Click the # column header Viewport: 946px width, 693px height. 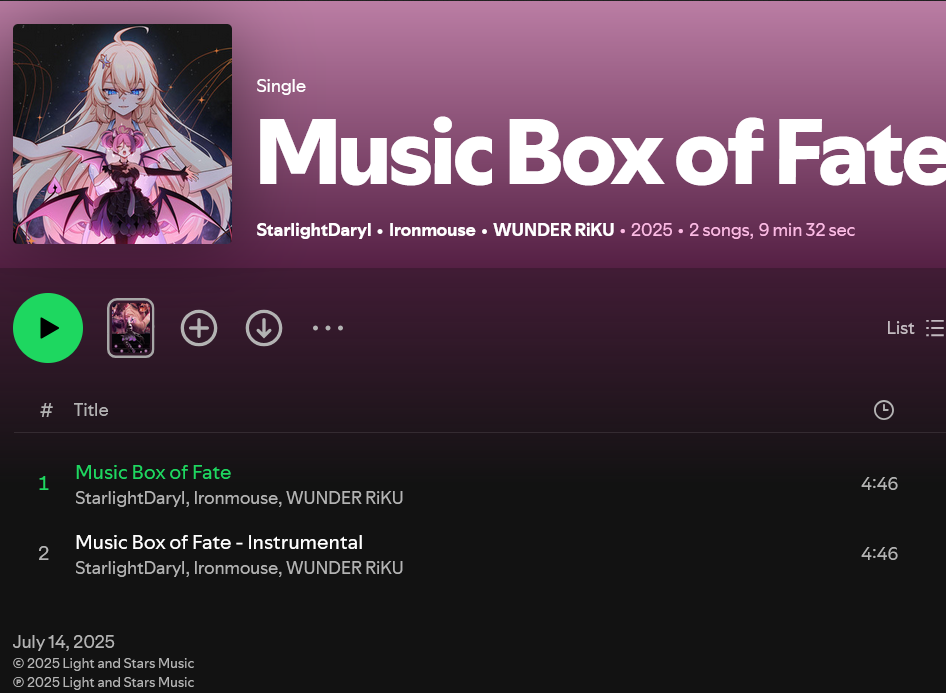coord(46,410)
